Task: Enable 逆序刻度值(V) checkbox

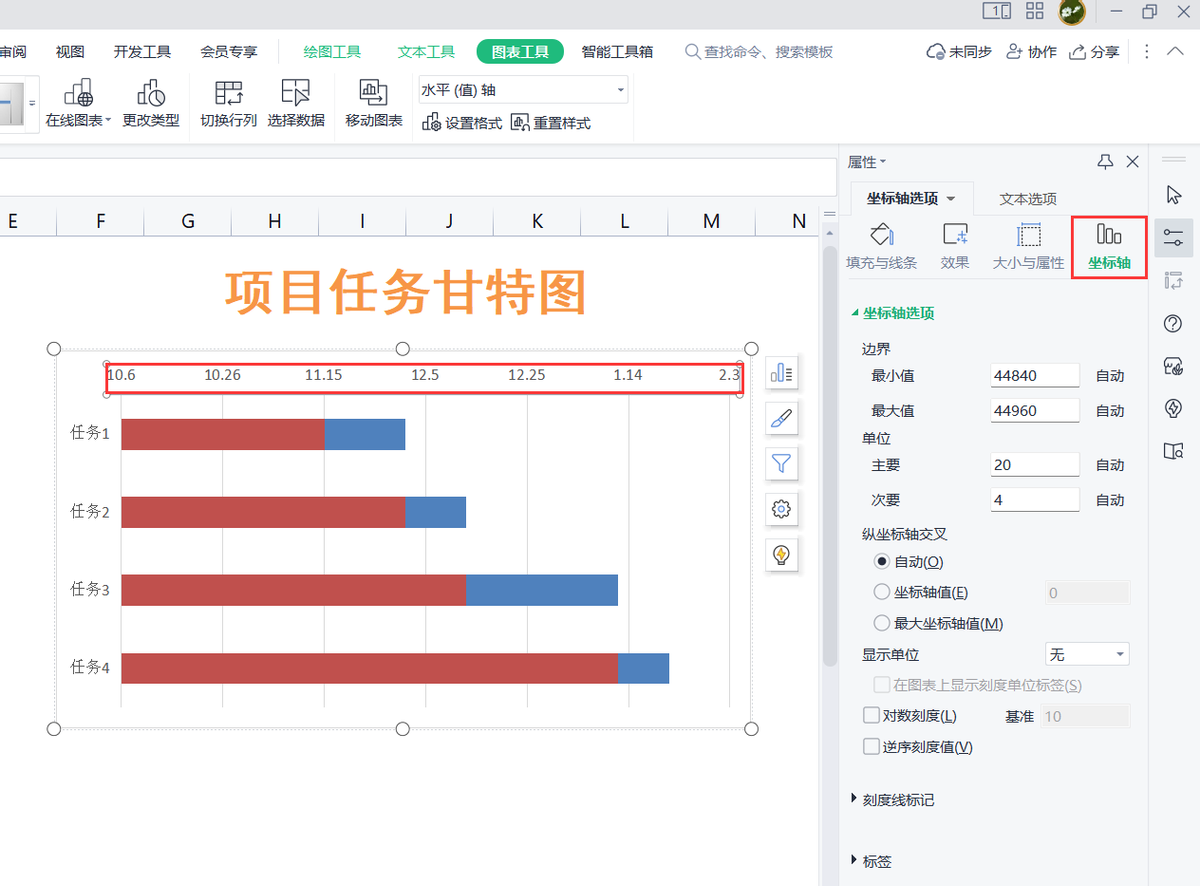Action: pyautogui.click(x=871, y=746)
